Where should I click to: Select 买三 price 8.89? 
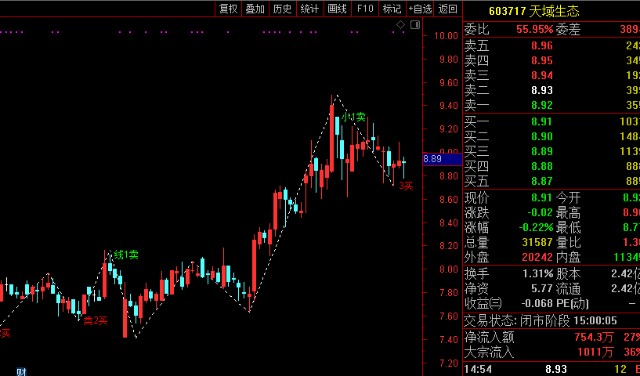[x=542, y=151]
